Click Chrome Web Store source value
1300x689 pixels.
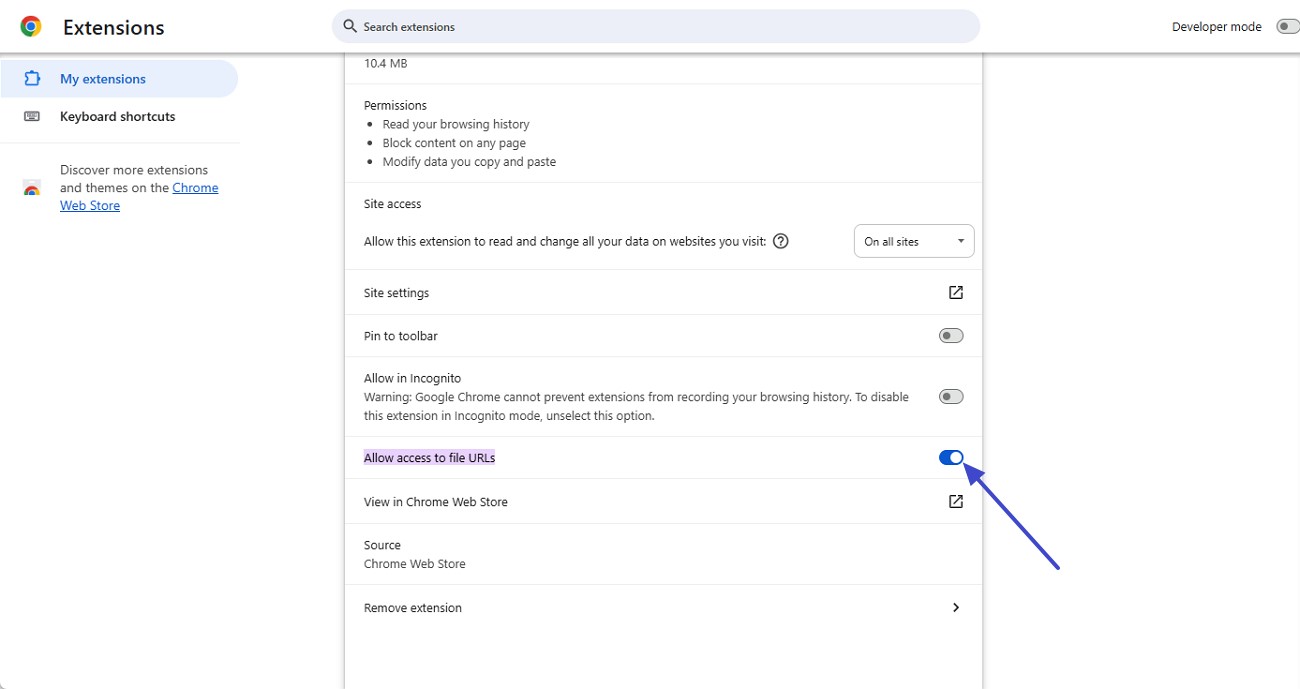coord(415,564)
